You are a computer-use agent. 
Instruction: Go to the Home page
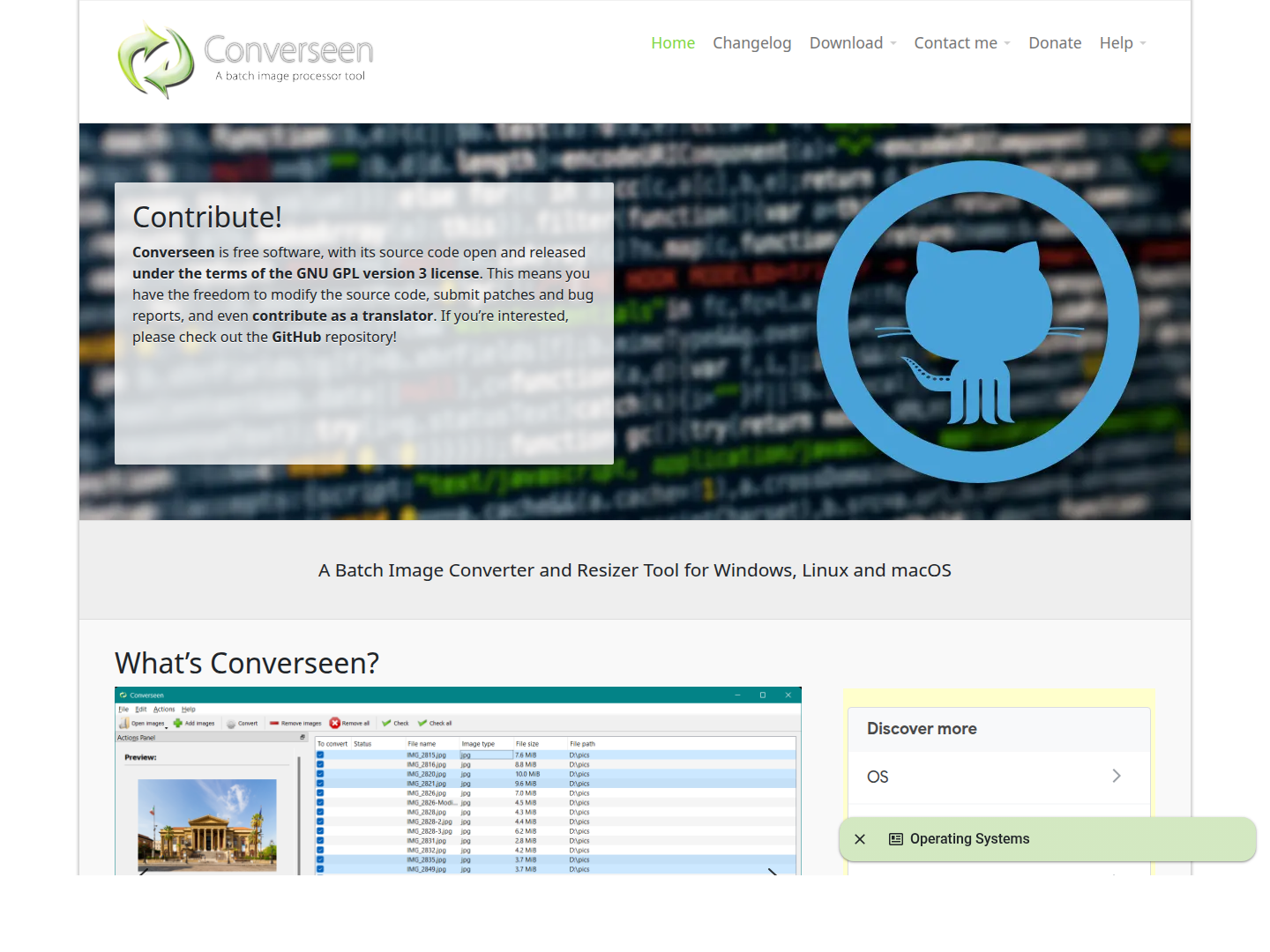click(673, 43)
